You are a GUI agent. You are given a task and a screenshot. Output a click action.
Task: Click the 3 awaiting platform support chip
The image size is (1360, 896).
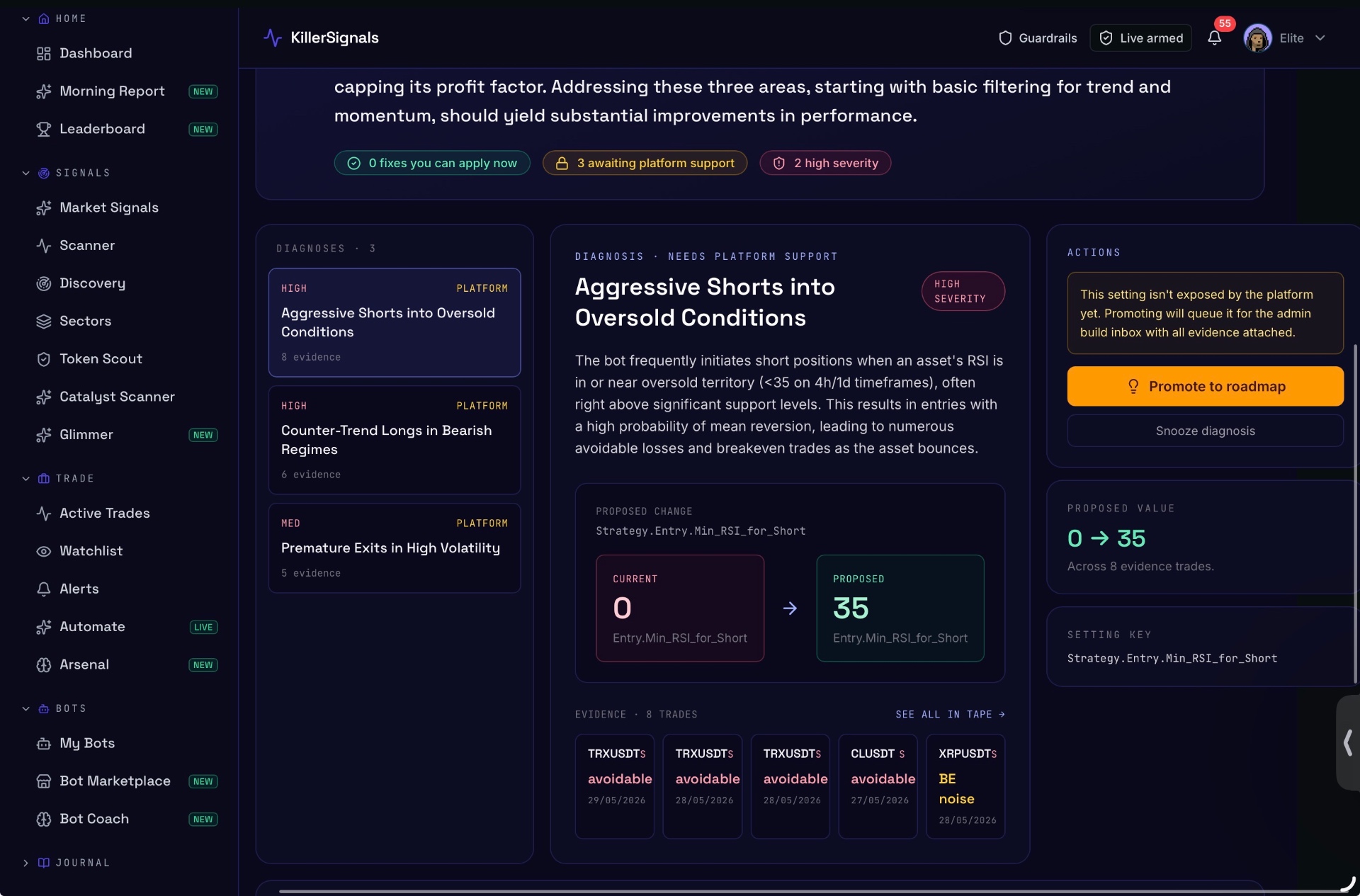(x=645, y=164)
